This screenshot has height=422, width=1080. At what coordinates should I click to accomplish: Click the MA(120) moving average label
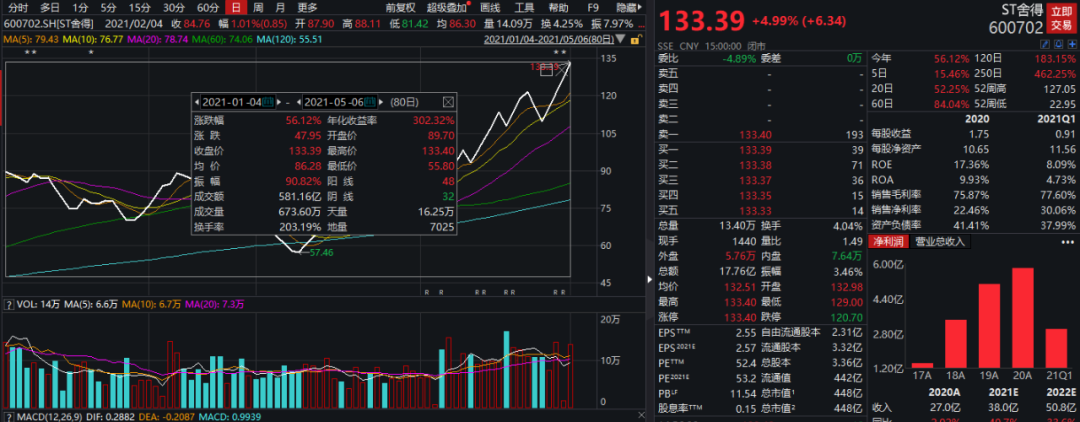coord(289,39)
